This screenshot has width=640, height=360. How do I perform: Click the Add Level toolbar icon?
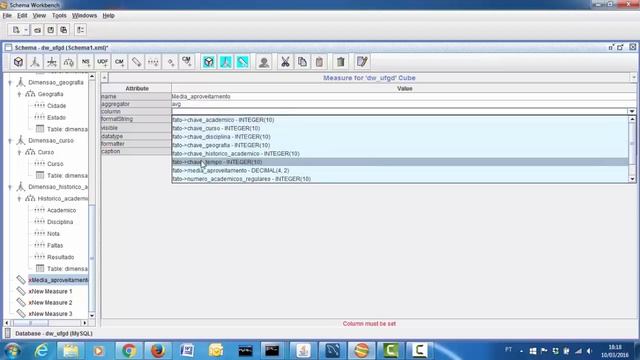153,62
